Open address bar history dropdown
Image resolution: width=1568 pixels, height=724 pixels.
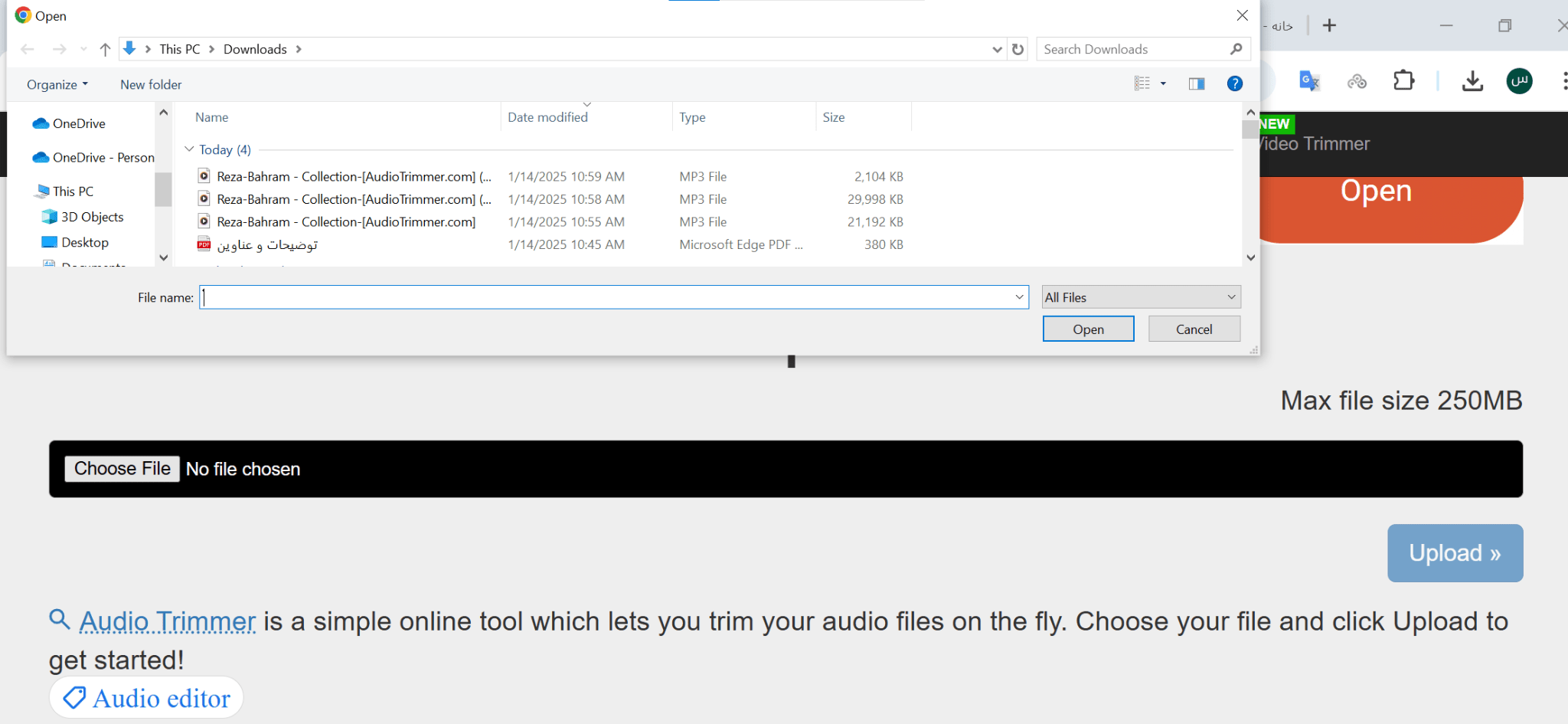(997, 49)
